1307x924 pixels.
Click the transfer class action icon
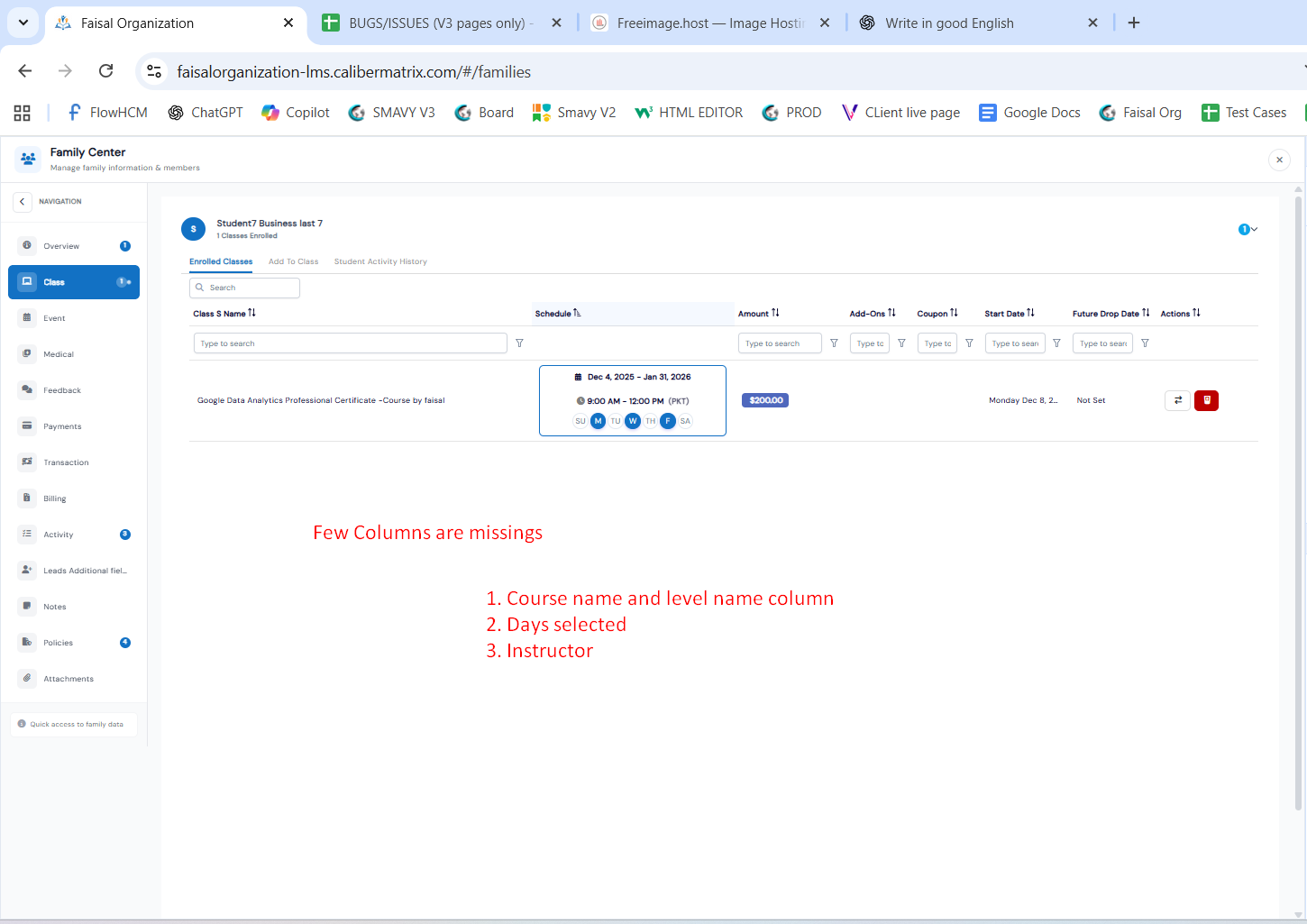tap(1177, 400)
